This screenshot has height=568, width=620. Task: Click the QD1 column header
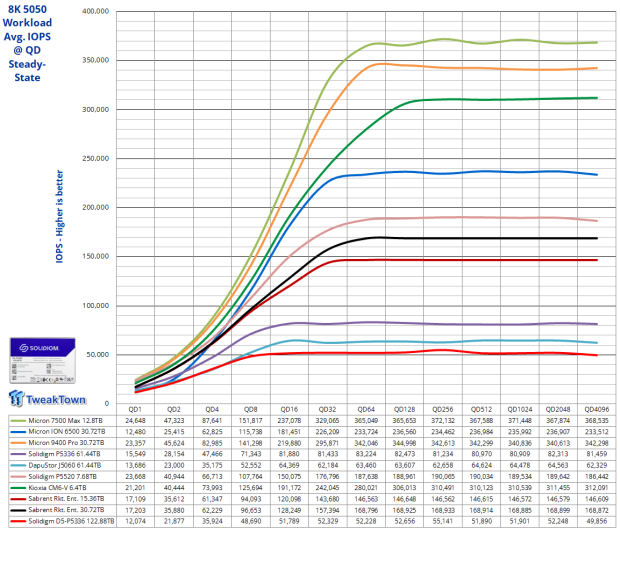(x=135, y=409)
